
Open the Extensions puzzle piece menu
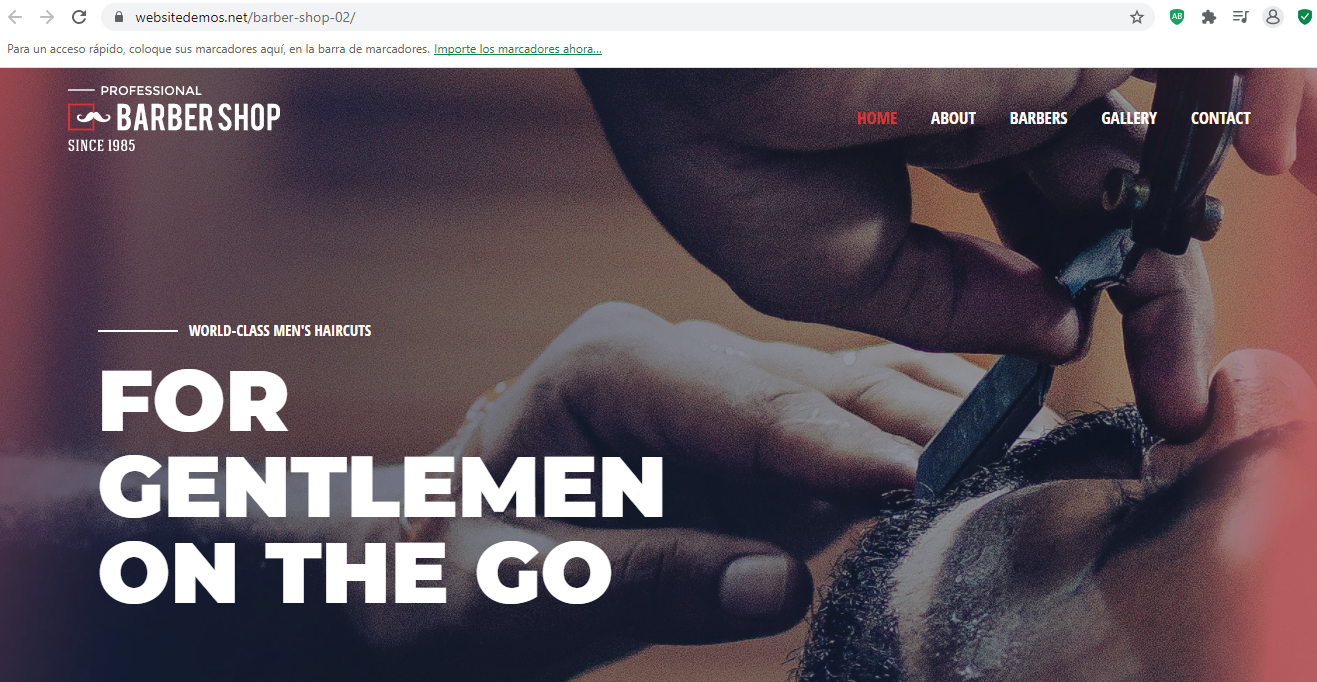click(x=1209, y=17)
